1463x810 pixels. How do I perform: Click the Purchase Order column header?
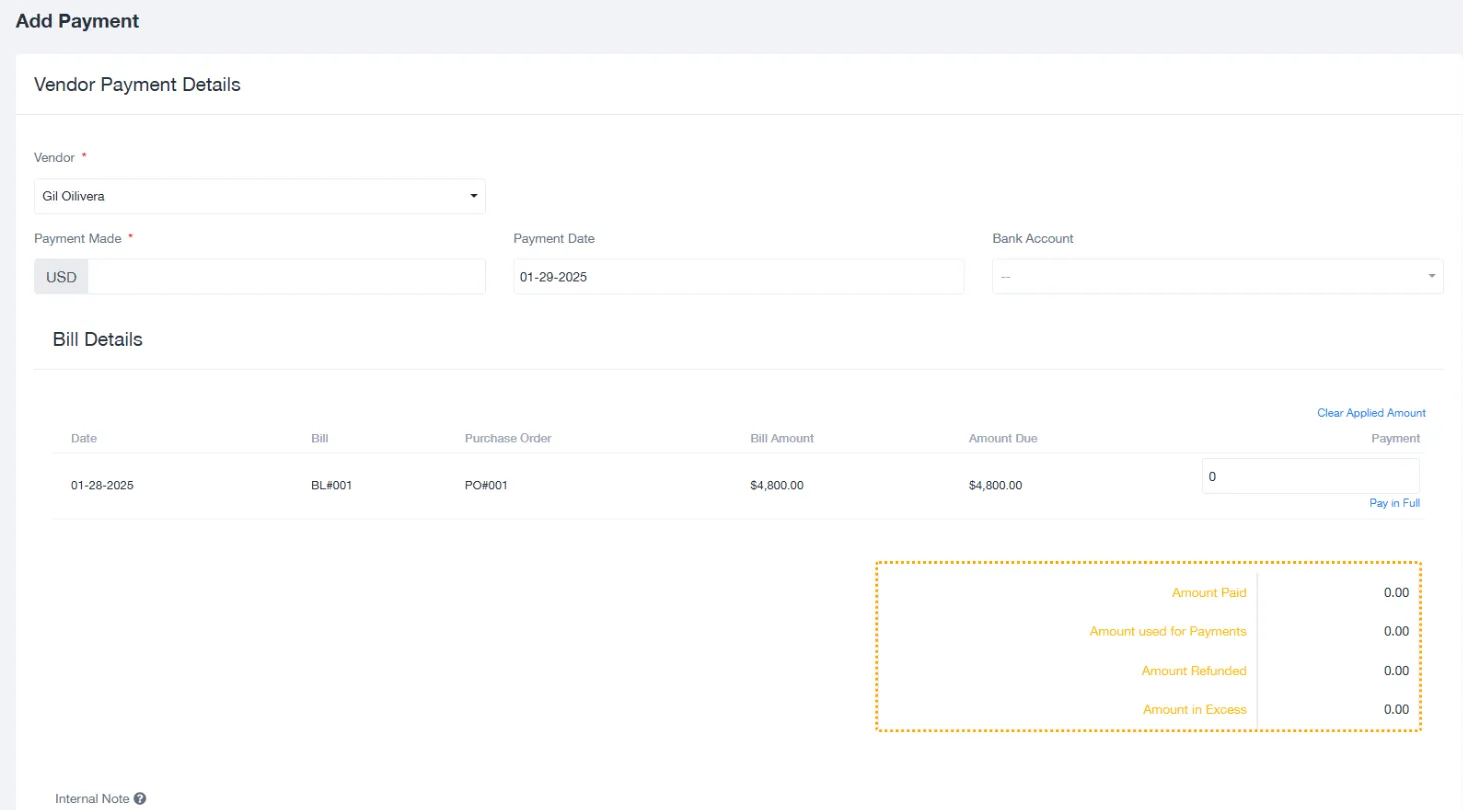pos(508,439)
